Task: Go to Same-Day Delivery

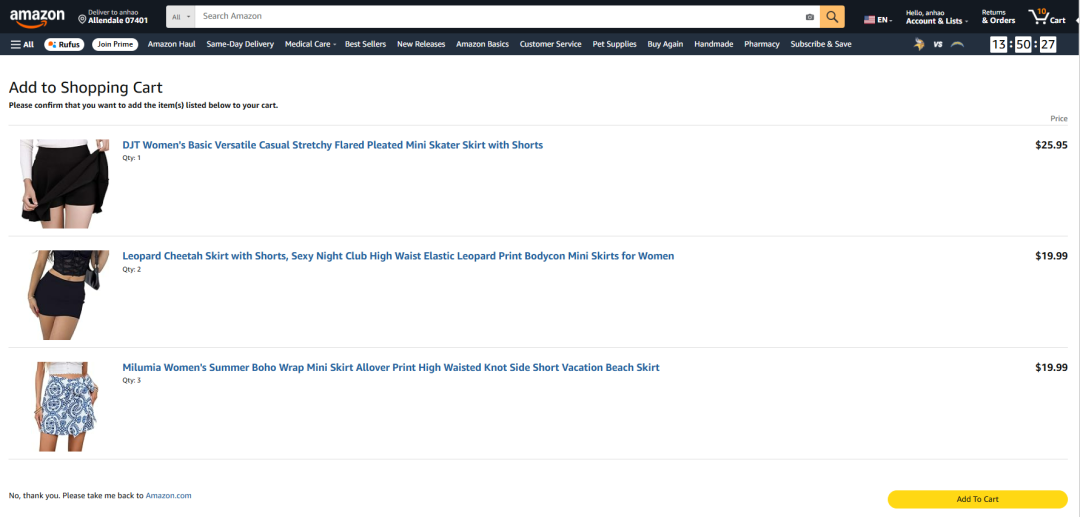Action: click(240, 44)
